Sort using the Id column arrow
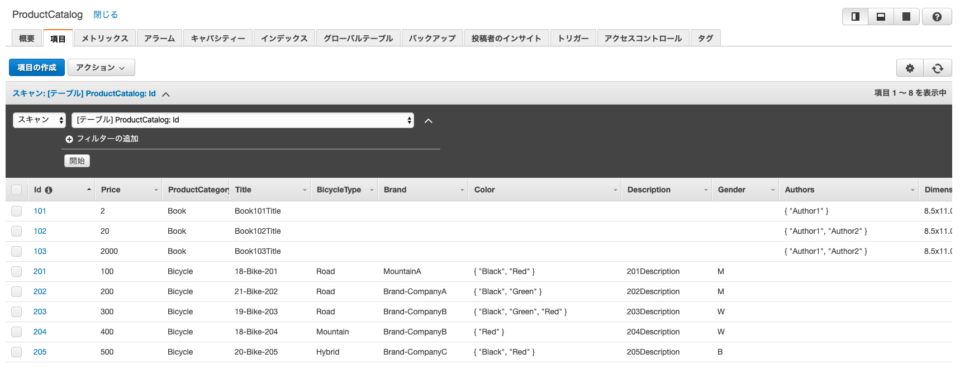The image size is (960, 382). coord(90,190)
